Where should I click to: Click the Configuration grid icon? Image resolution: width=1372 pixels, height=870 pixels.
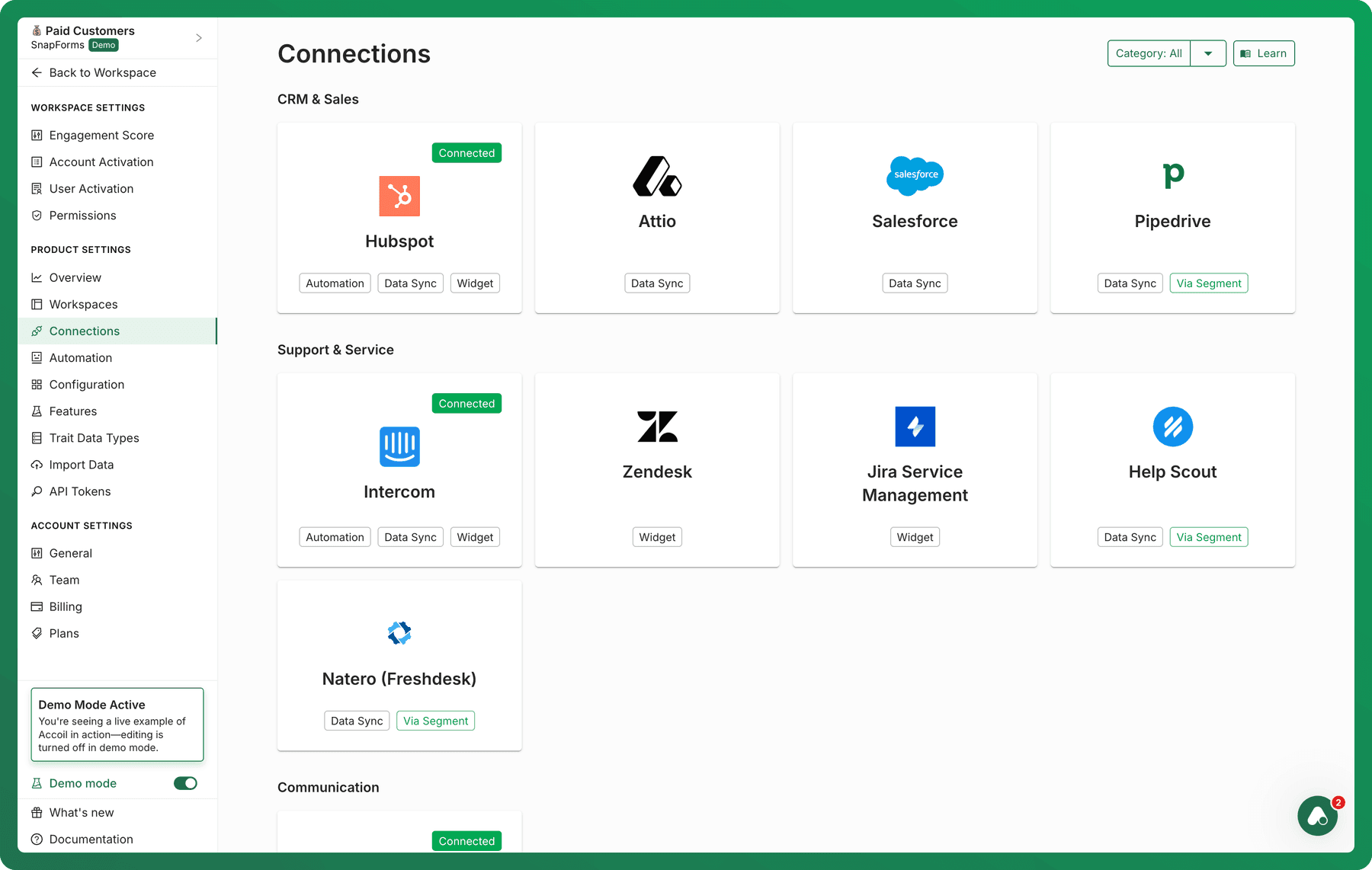(37, 385)
